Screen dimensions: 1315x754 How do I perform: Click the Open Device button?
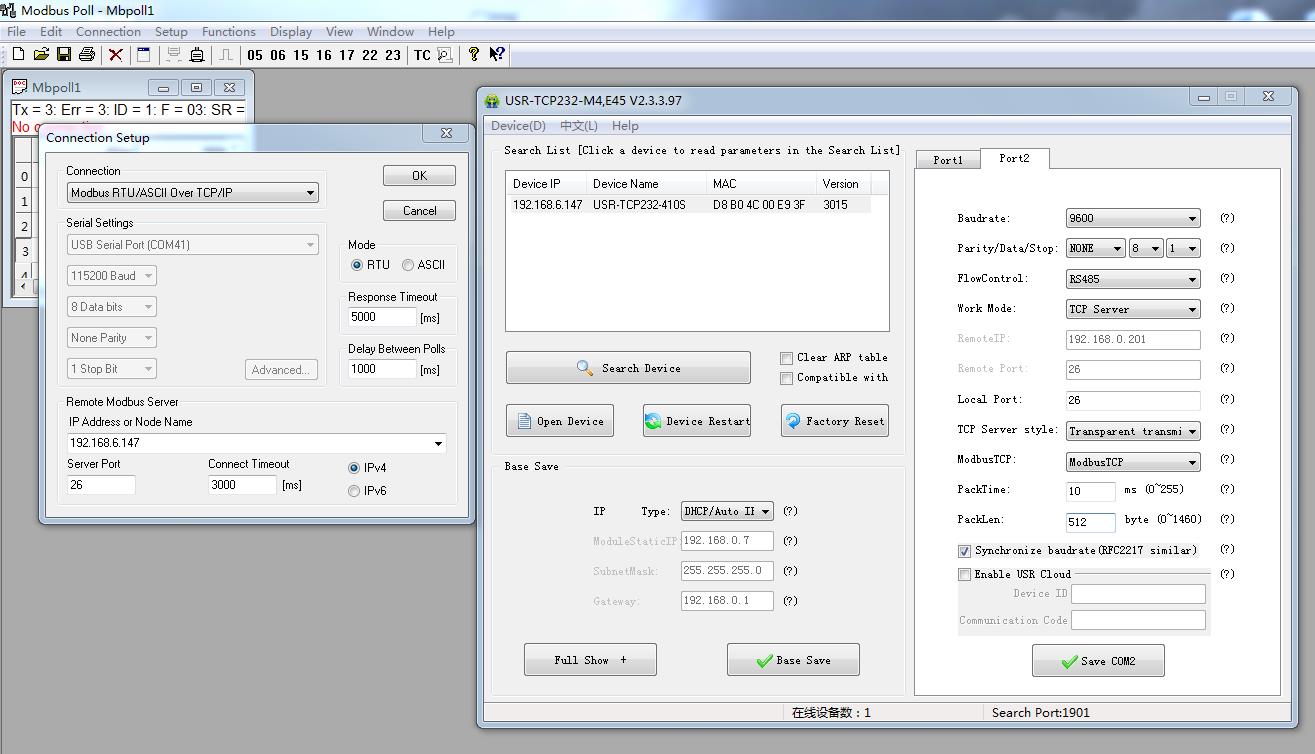click(560, 421)
